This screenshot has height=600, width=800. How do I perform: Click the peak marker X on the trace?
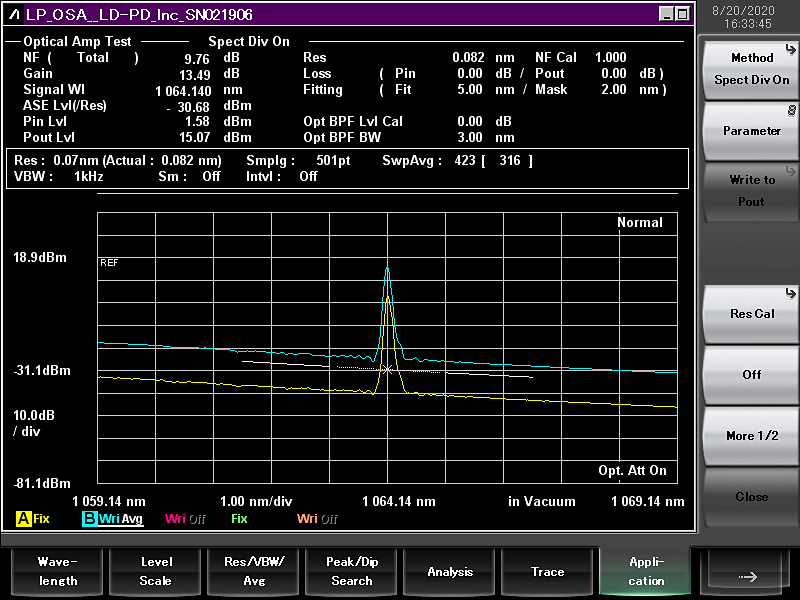tap(388, 369)
